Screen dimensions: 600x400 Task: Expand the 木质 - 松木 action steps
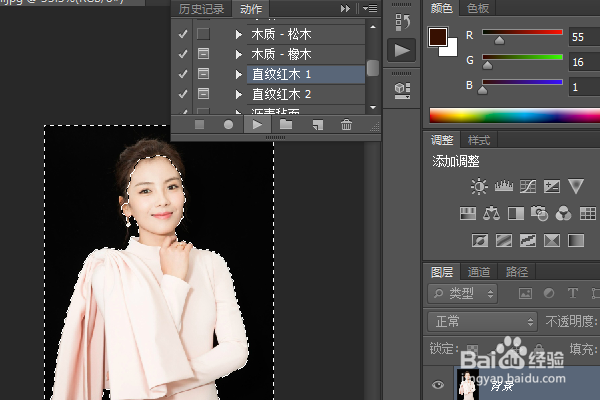coord(239,34)
